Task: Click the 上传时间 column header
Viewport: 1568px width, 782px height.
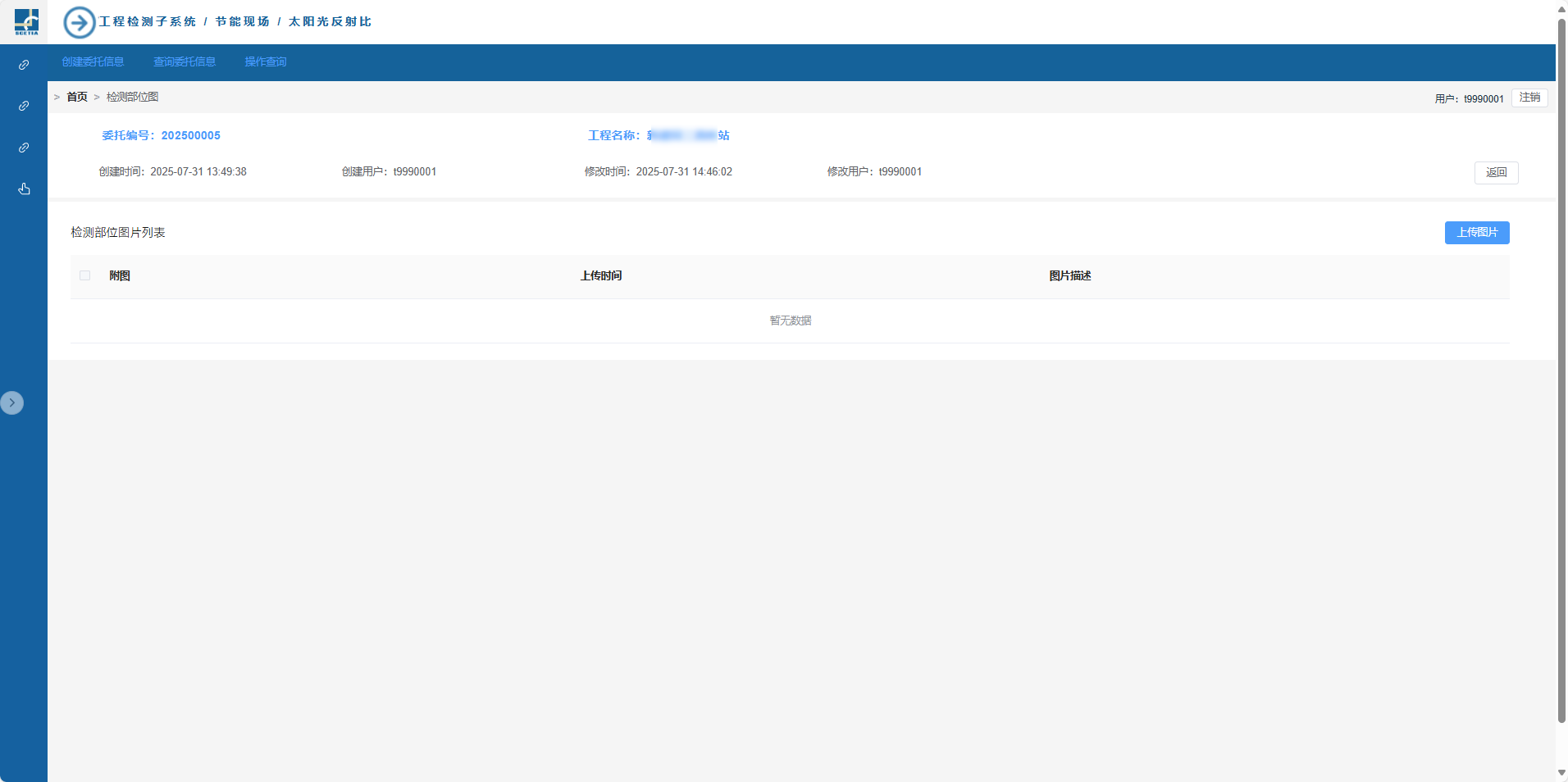Action: (601, 276)
